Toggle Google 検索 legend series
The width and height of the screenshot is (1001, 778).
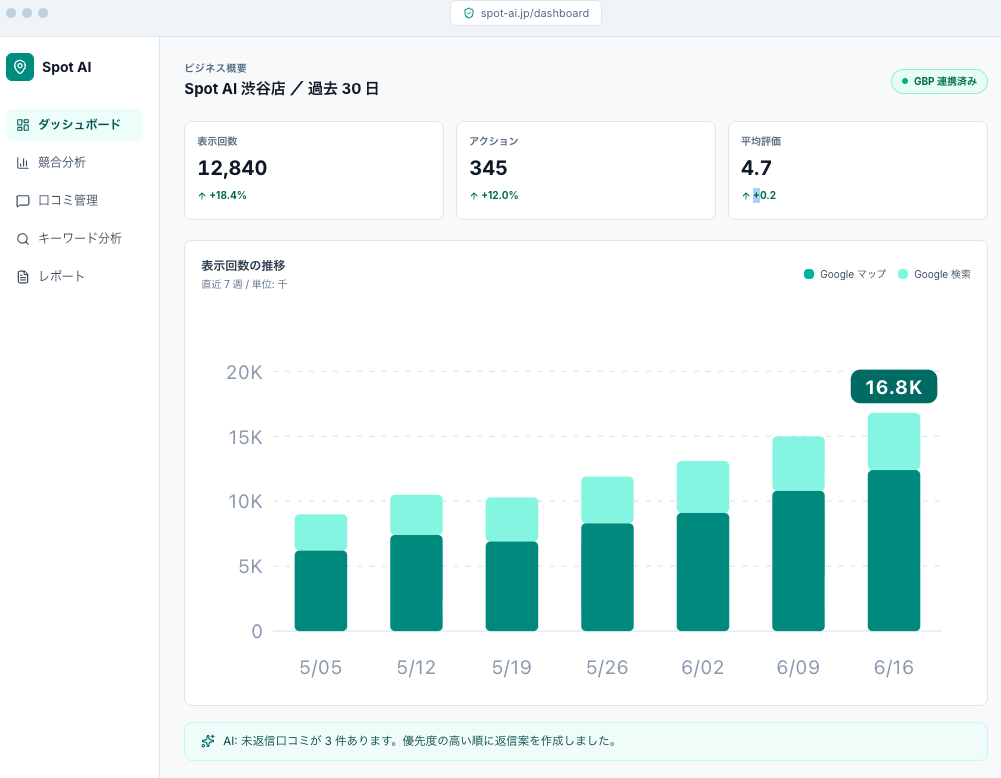pos(934,274)
